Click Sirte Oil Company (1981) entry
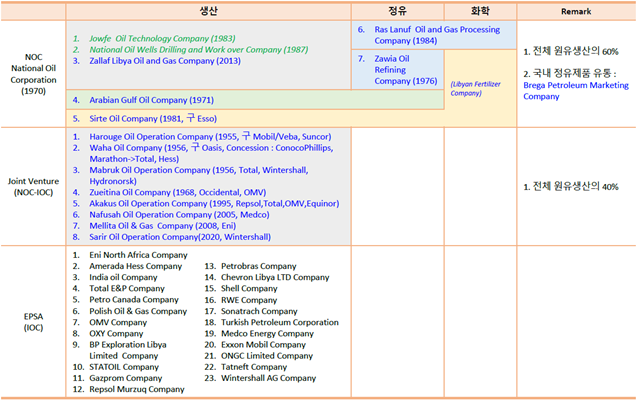 [x=153, y=119]
